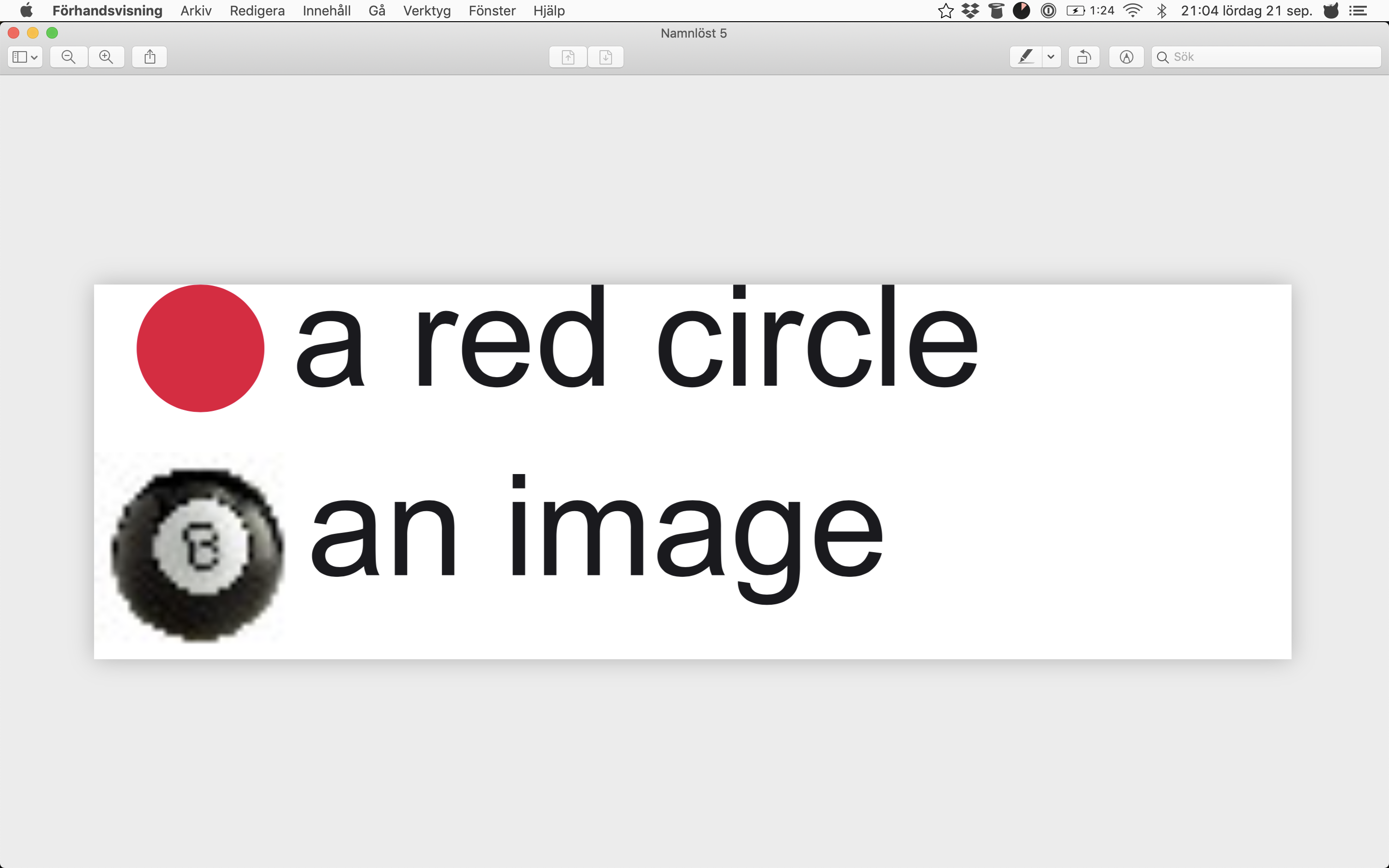This screenshot has height=868, width=1389.
Task: Click the star icon in menu bar
Action: 946,10
